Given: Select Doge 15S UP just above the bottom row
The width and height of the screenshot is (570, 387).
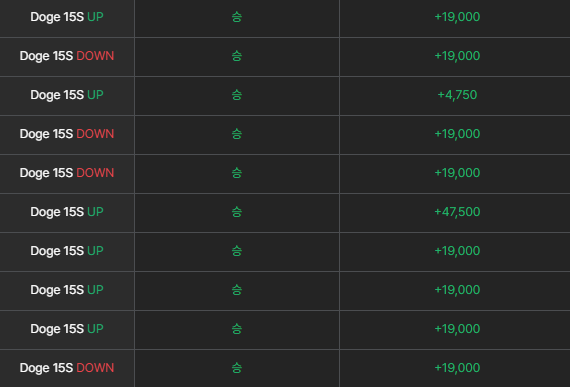Looking at the screenshot, I should click(x=67, y=329).
